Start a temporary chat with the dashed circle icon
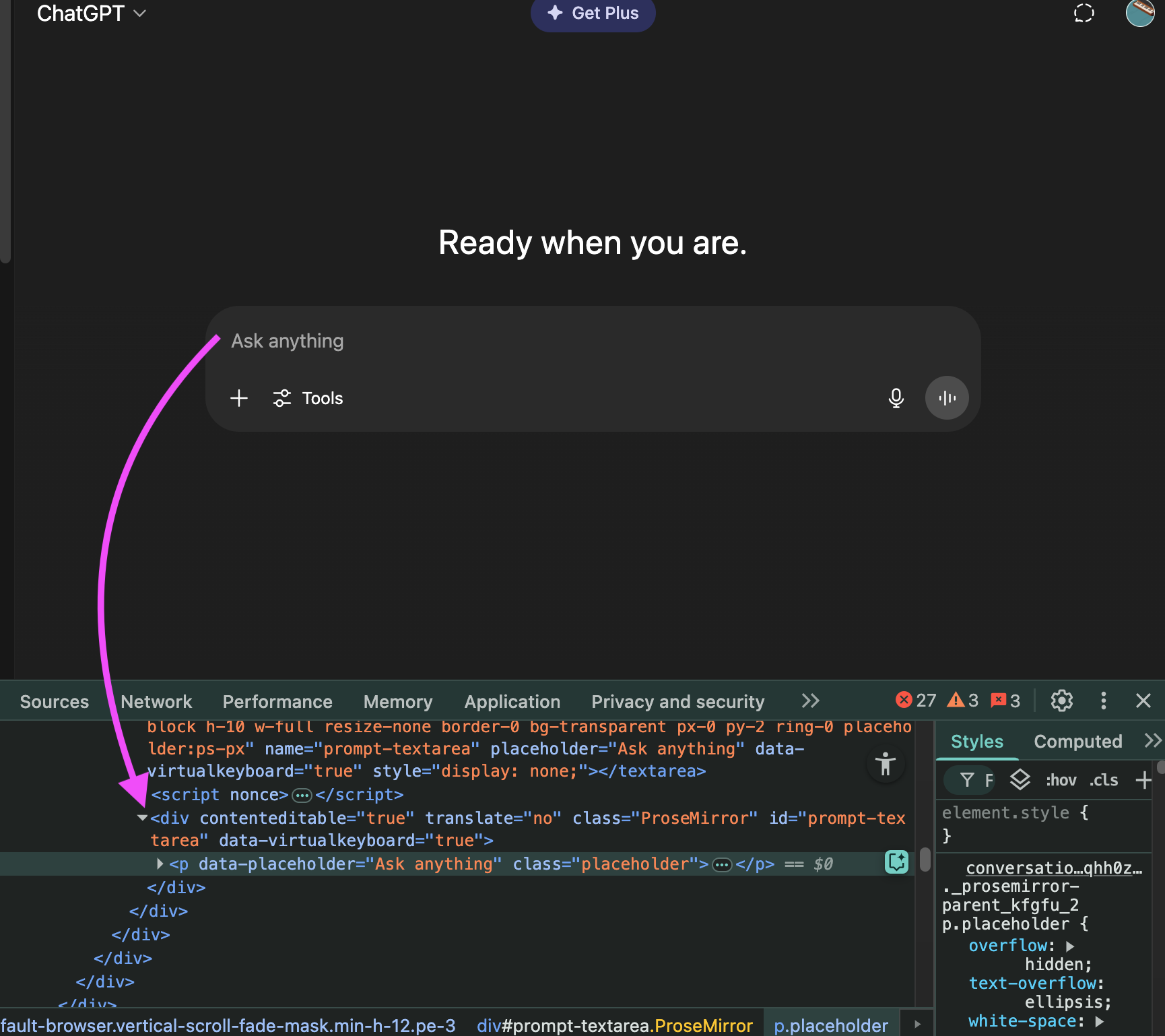This screenshot has height=1036, width=1165. coord(1084,13)
